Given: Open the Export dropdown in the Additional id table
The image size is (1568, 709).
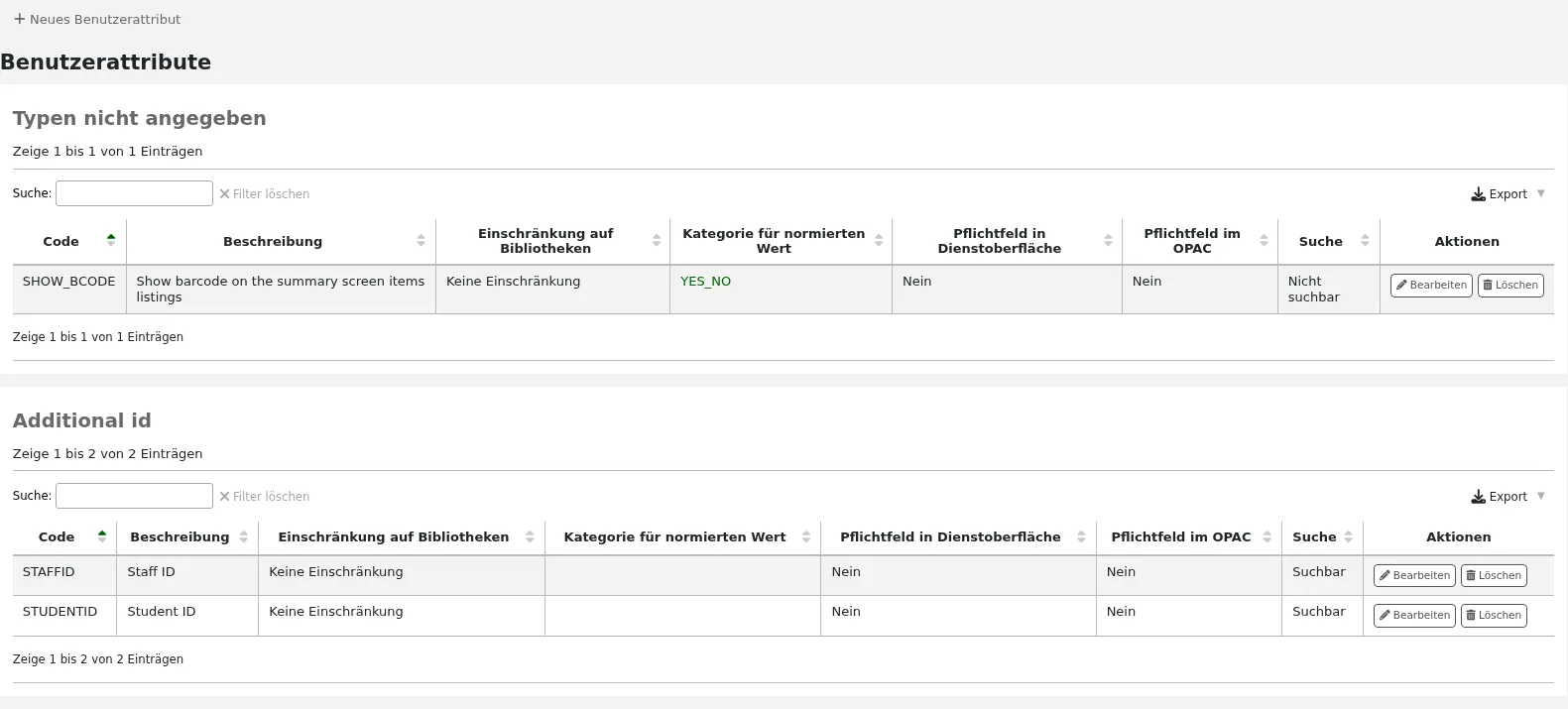Looking at the screenshot, I should 1508,497.
